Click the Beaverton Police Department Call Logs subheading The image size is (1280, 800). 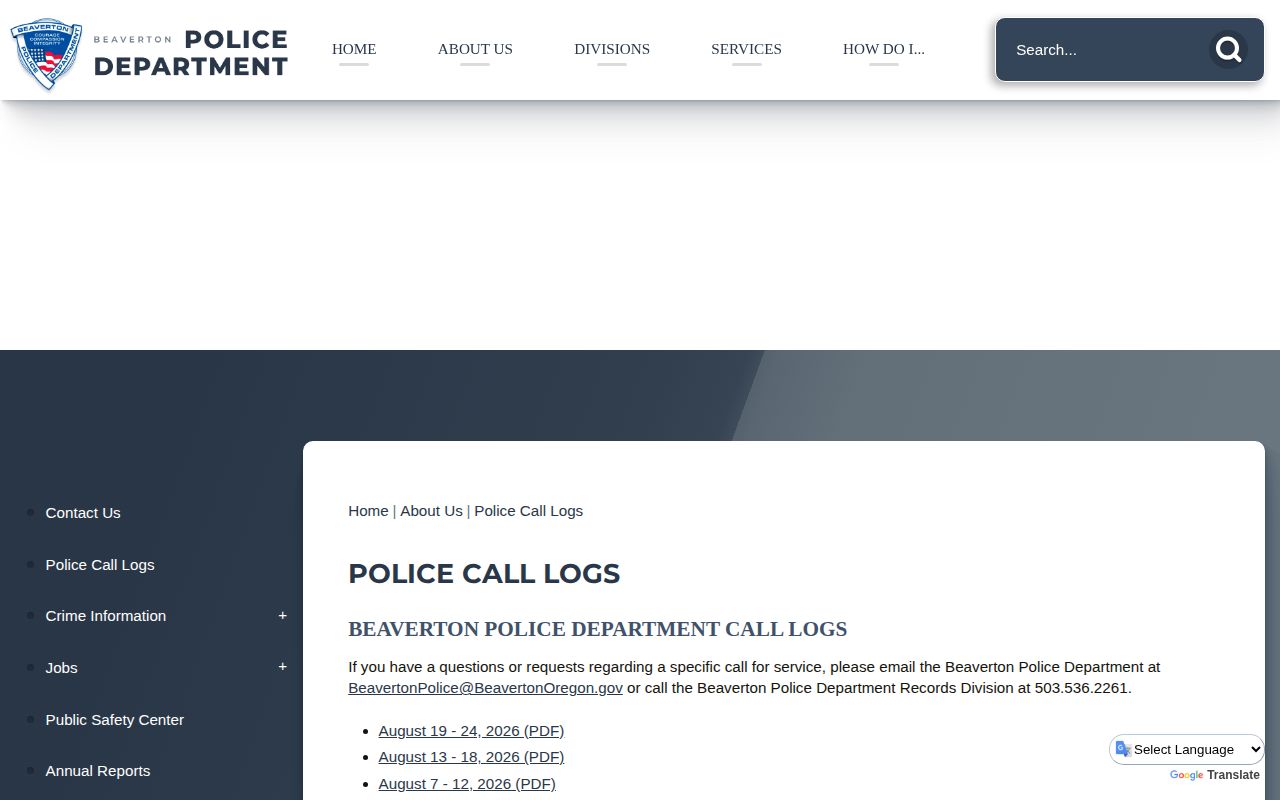pos(597,629)
